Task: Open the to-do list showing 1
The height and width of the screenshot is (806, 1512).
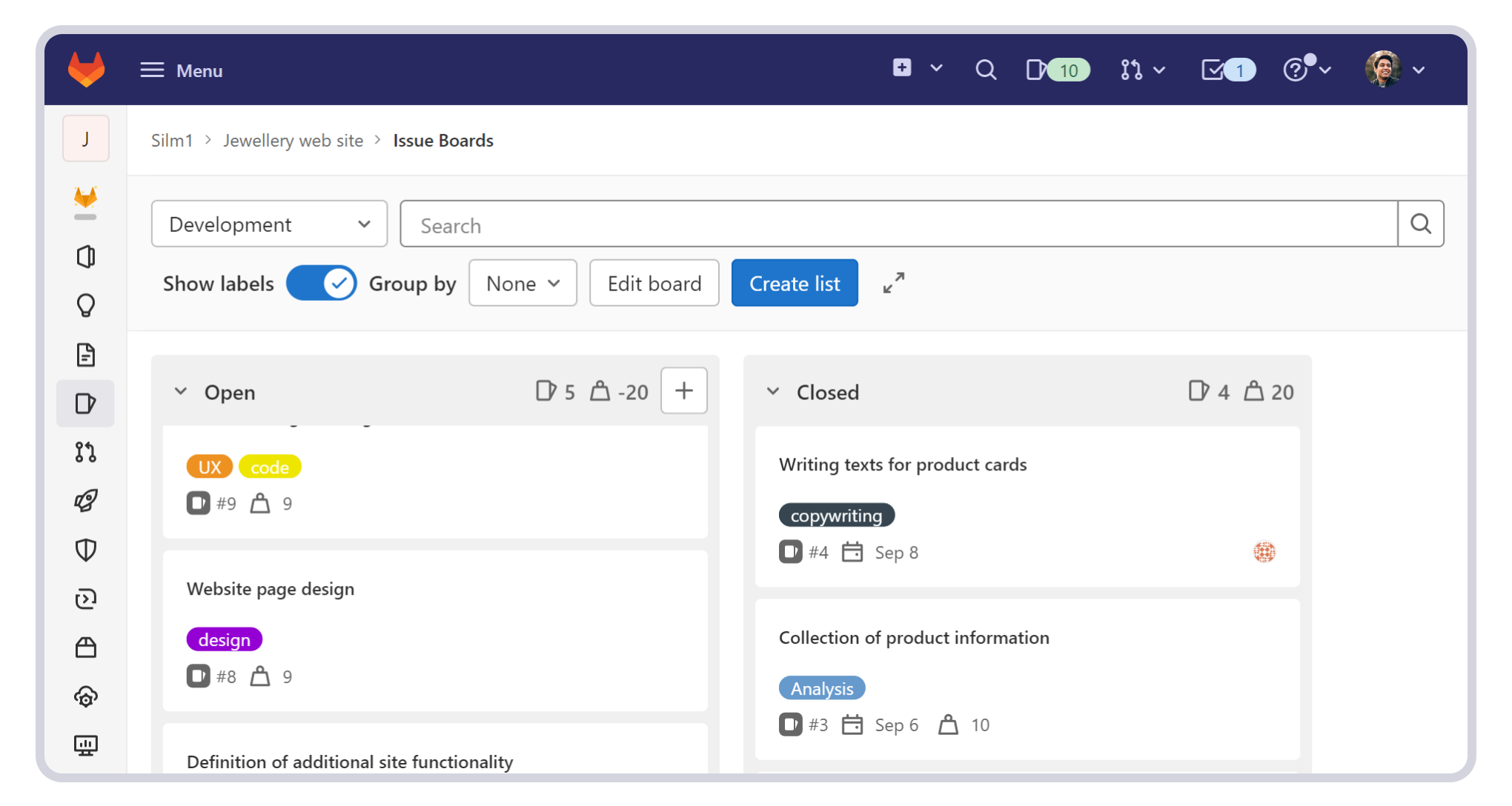Action: 1228,70
